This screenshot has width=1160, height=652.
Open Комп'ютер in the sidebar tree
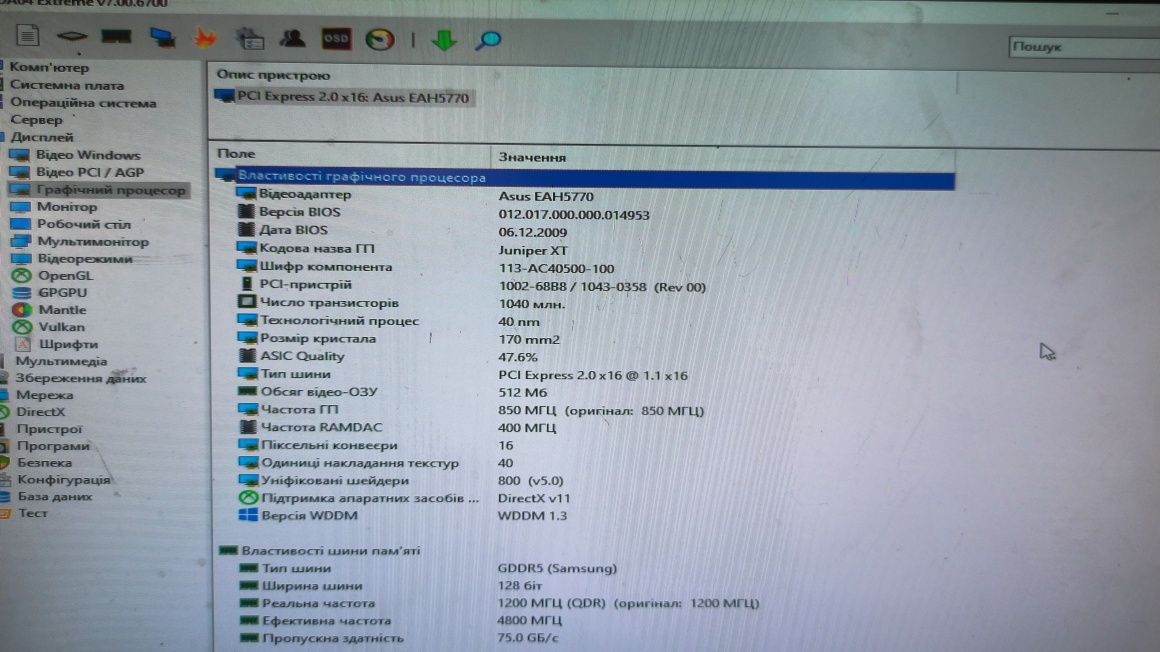pyautogui.click(x=49, y=67)
